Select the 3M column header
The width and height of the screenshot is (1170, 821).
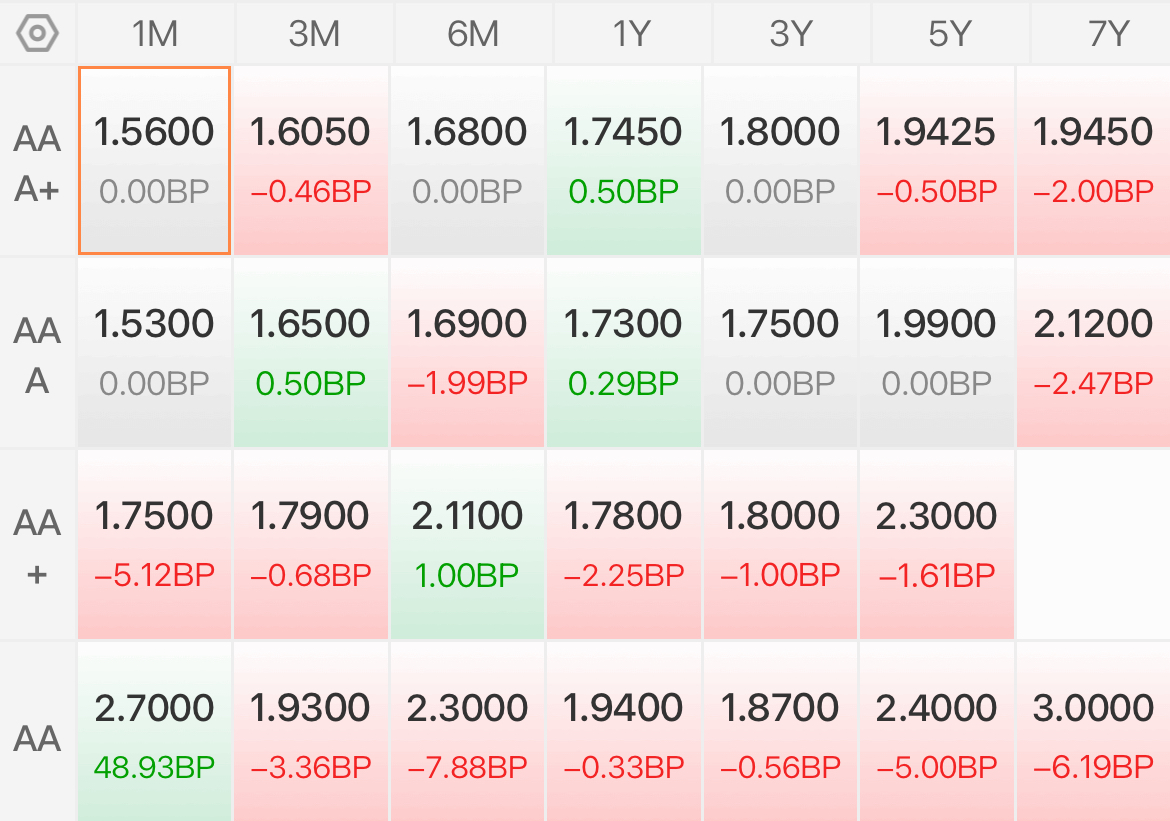314,34
